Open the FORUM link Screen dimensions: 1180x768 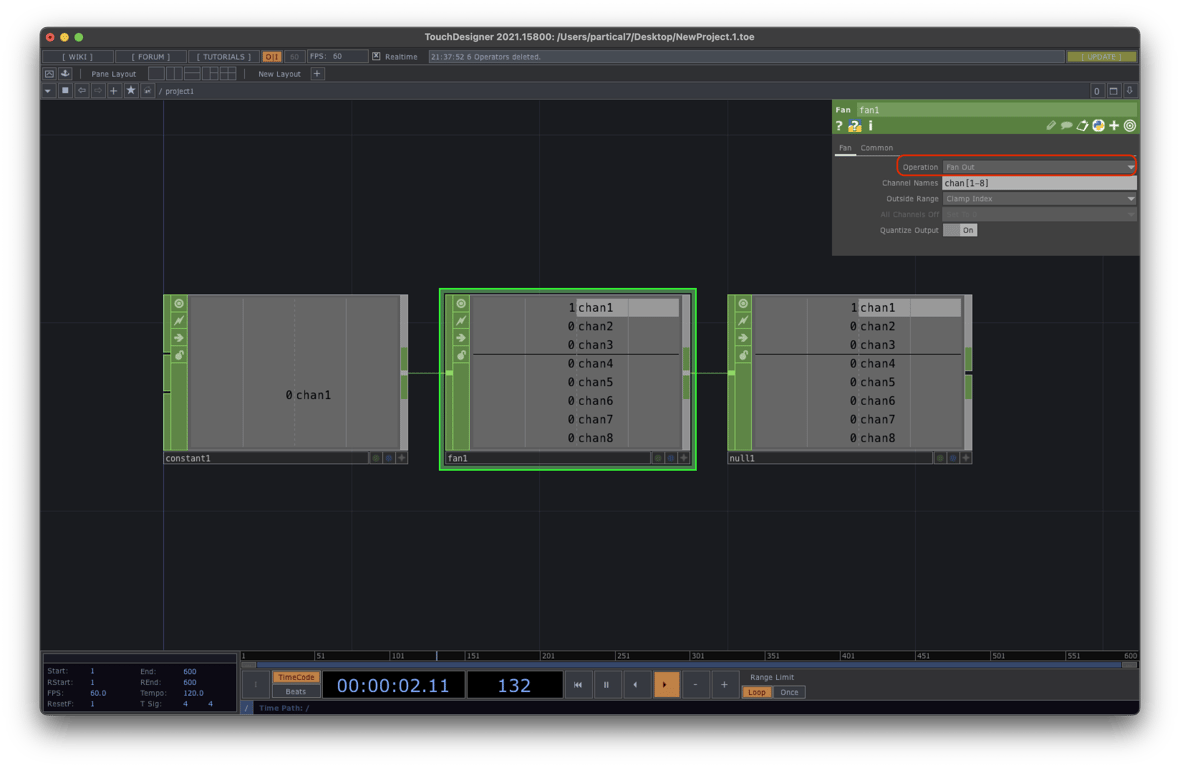click(x=151, y=56)
